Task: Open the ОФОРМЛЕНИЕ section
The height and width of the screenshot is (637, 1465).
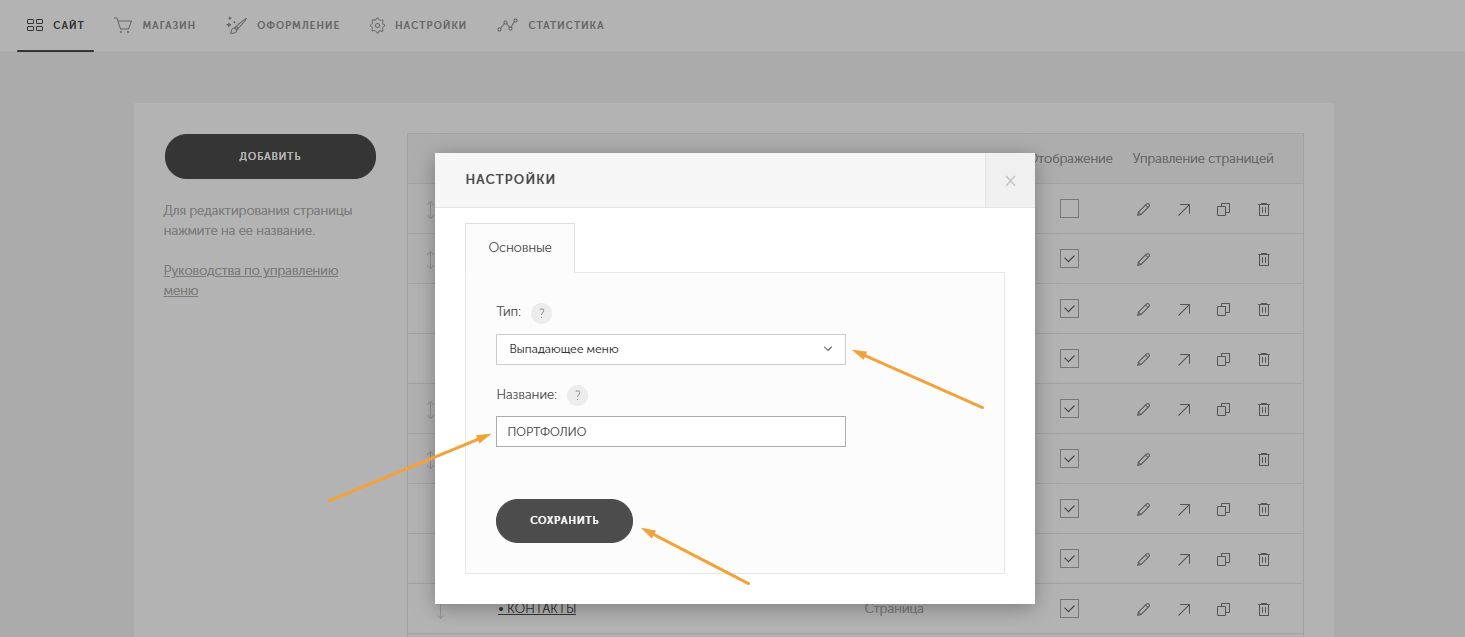Action: point(284,25)
